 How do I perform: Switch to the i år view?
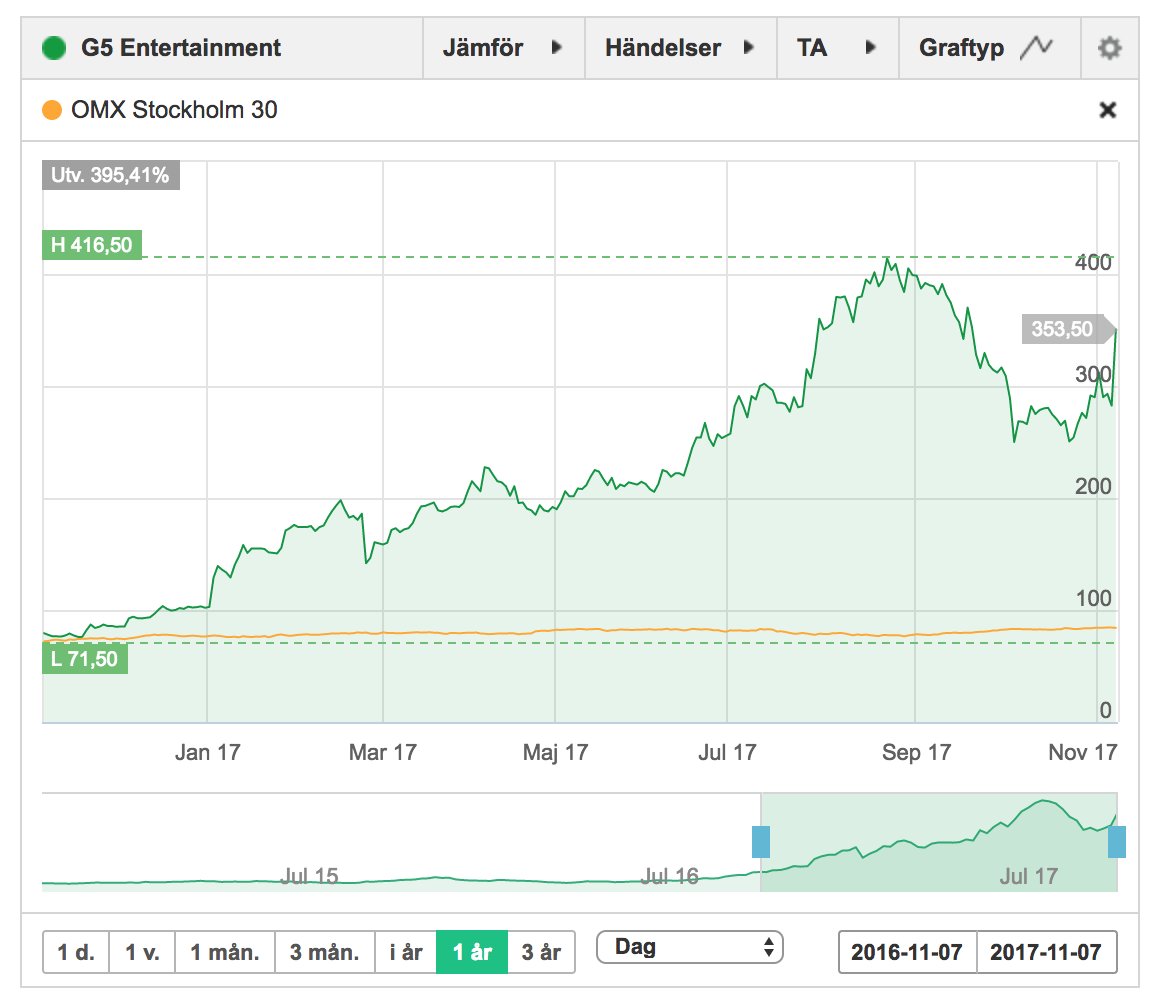(405, 951)
